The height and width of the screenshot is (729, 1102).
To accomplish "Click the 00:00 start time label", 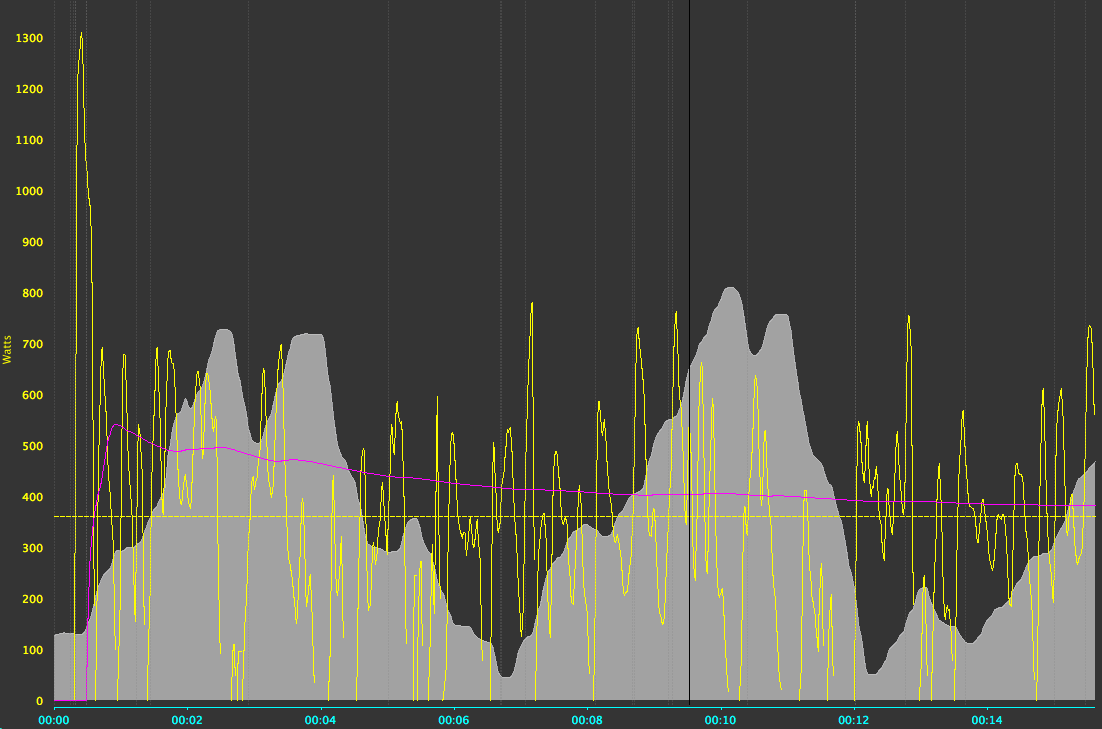I will pyautogui.click(x=54, y=719).
